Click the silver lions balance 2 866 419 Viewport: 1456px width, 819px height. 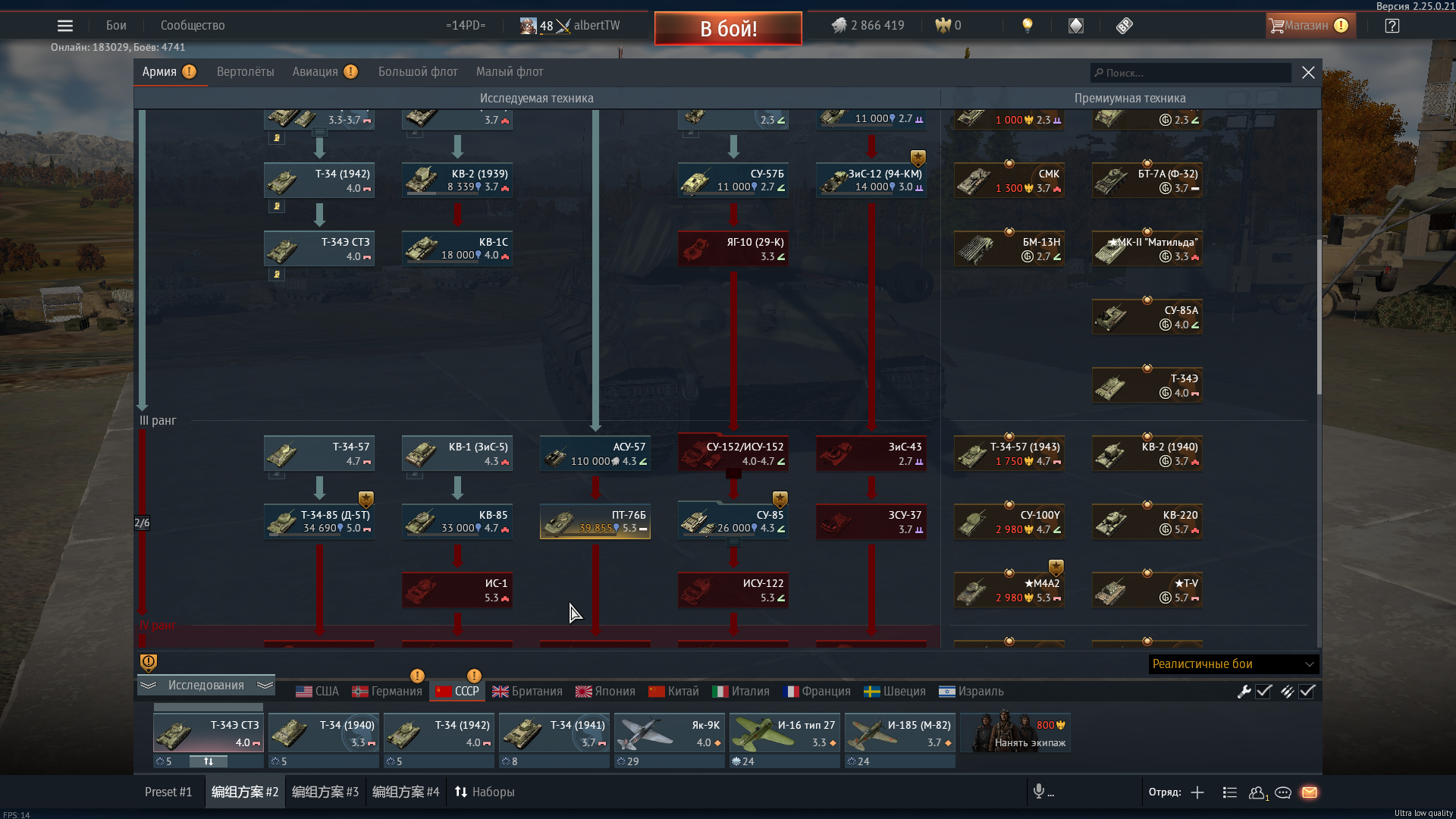tap(868, 26)
